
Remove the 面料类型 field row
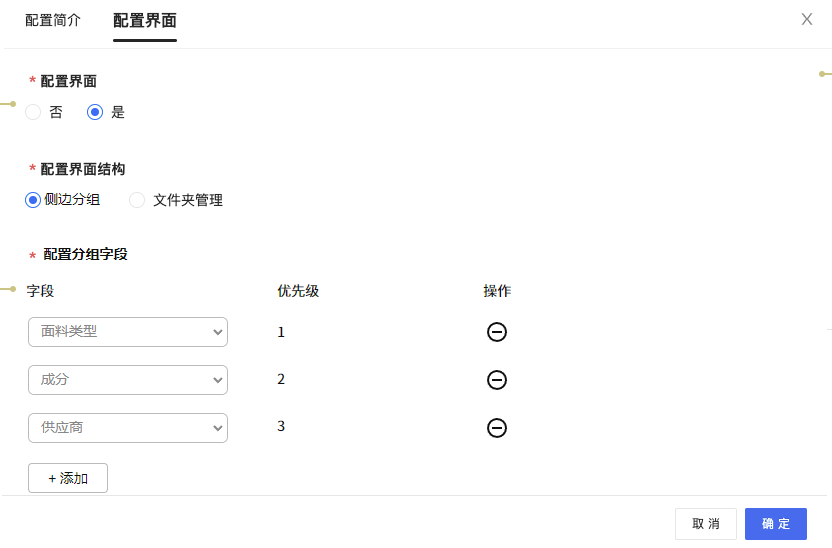coord(497,332)
